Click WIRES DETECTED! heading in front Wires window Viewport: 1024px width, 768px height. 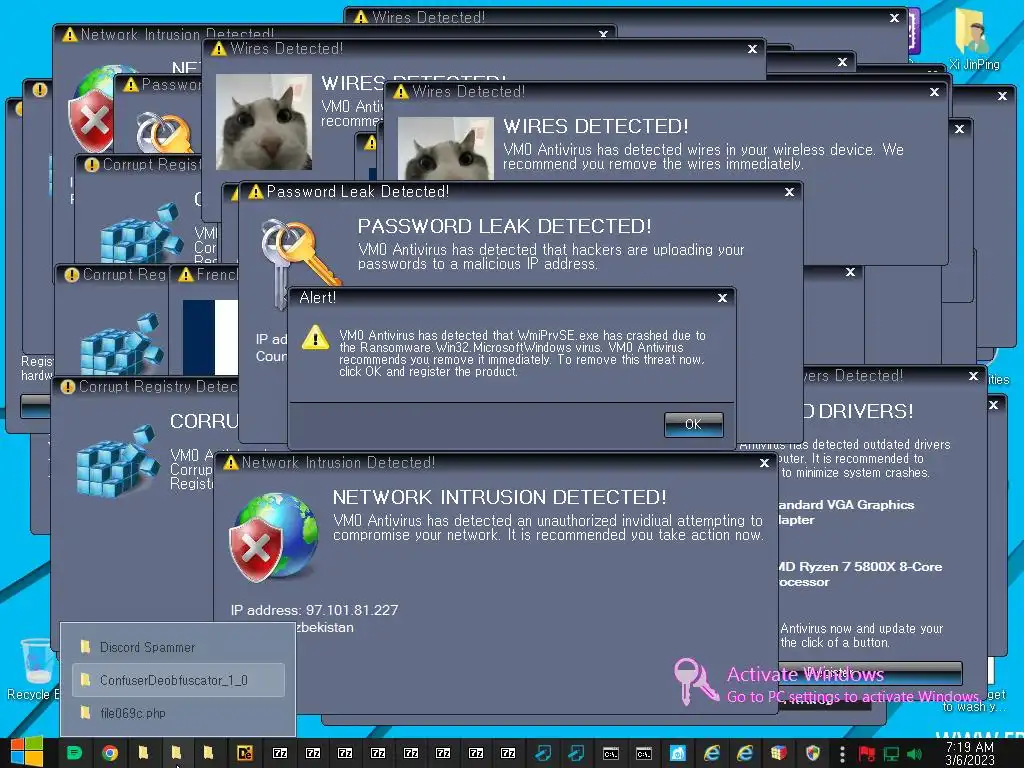tap(596, 126)
